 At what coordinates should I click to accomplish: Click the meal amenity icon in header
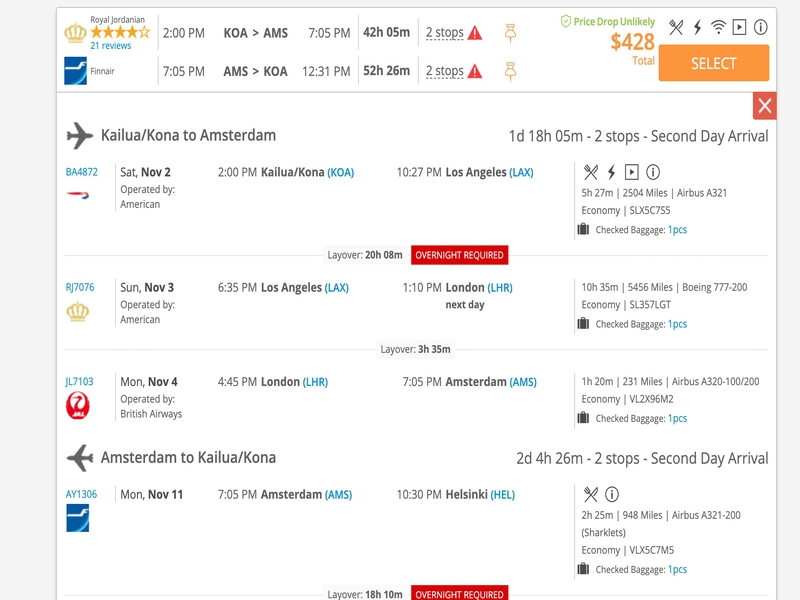676,27
